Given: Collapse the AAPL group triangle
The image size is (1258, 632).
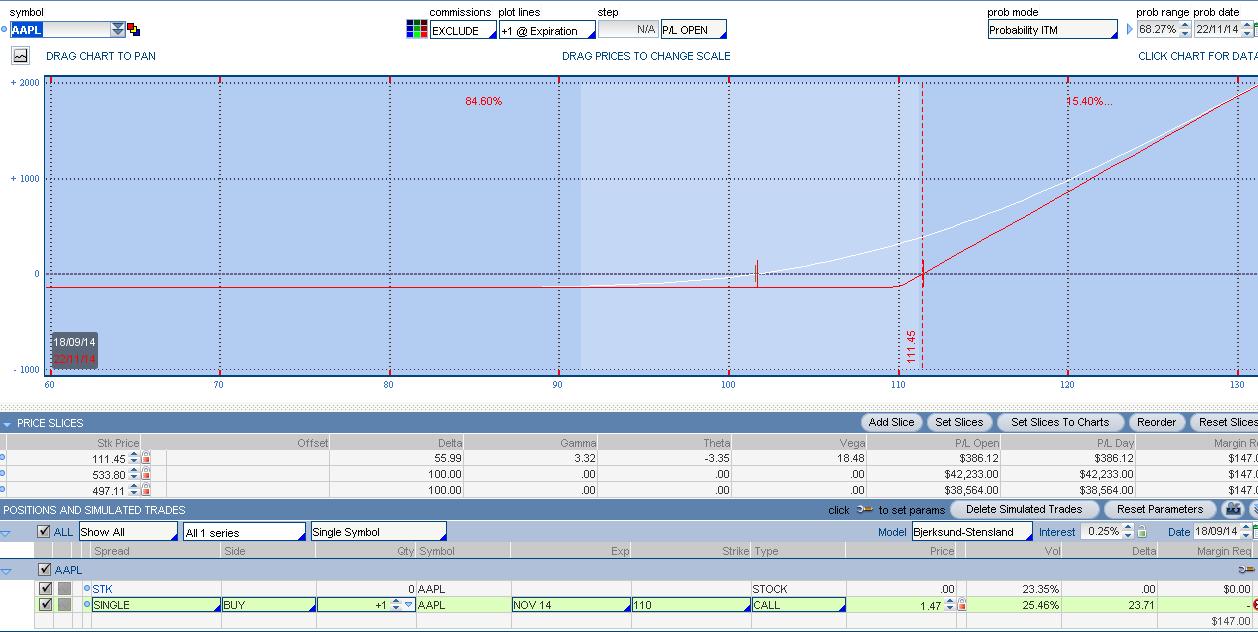Looking at the screenshot, I should tap(6, 571).
